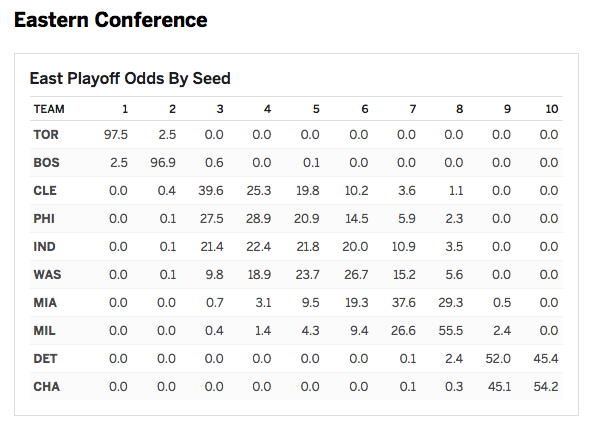Select the CLE team label
The height and width of the screenshot is (427, 597).
(45, 191)
